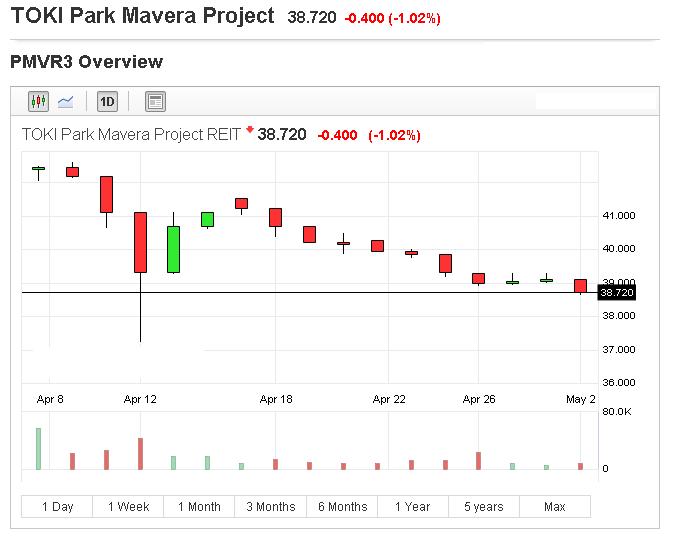This screenshot has width=673, height=538.
Task: Click the red volume bar at Apr 26
Action: [x=479, y=461]
